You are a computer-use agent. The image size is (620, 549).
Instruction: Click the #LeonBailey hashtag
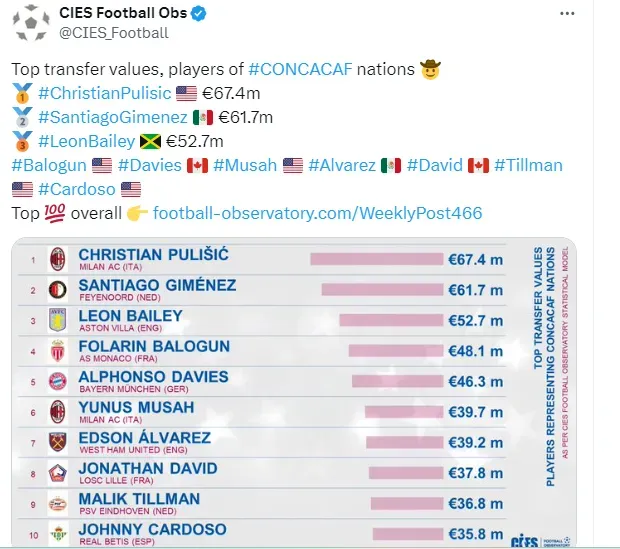(89, 142)
